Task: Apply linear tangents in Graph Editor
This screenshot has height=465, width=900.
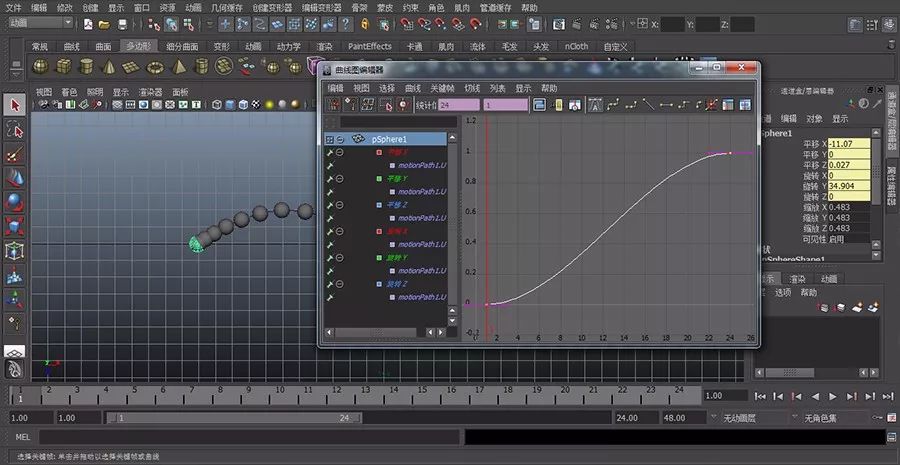Action: 649,104
